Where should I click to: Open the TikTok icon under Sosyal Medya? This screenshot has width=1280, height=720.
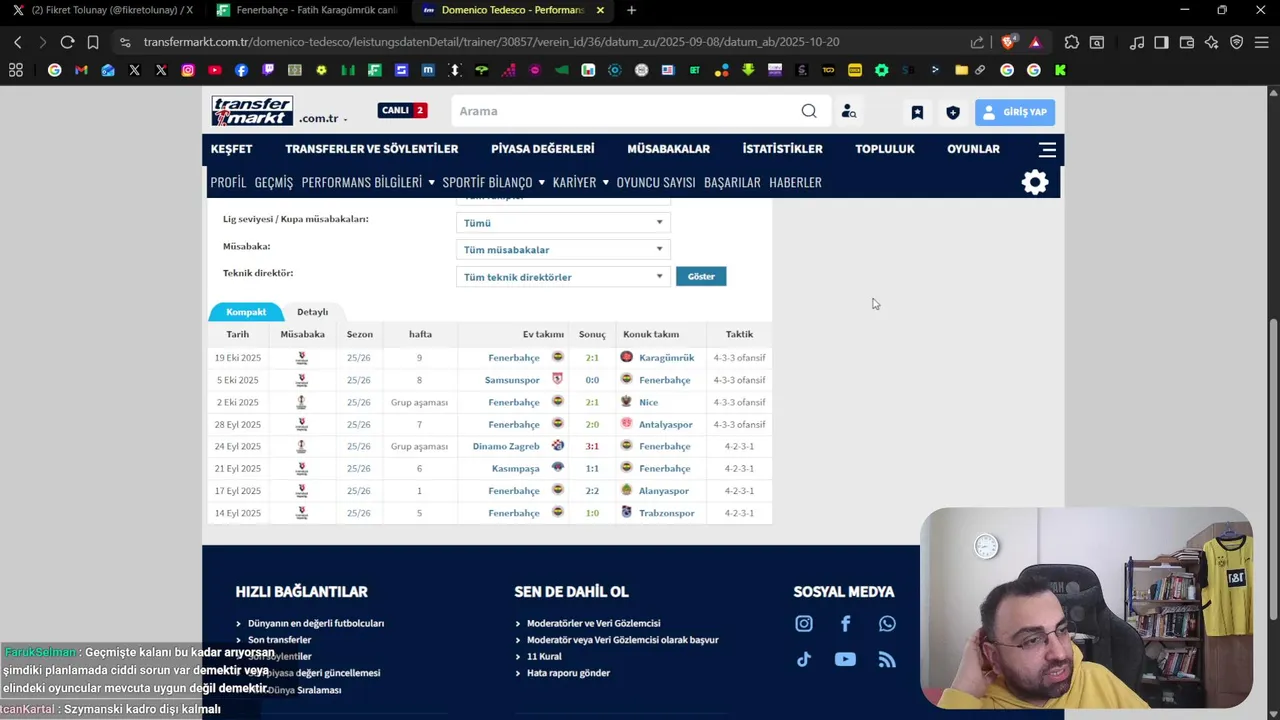(x=804, y=659)
